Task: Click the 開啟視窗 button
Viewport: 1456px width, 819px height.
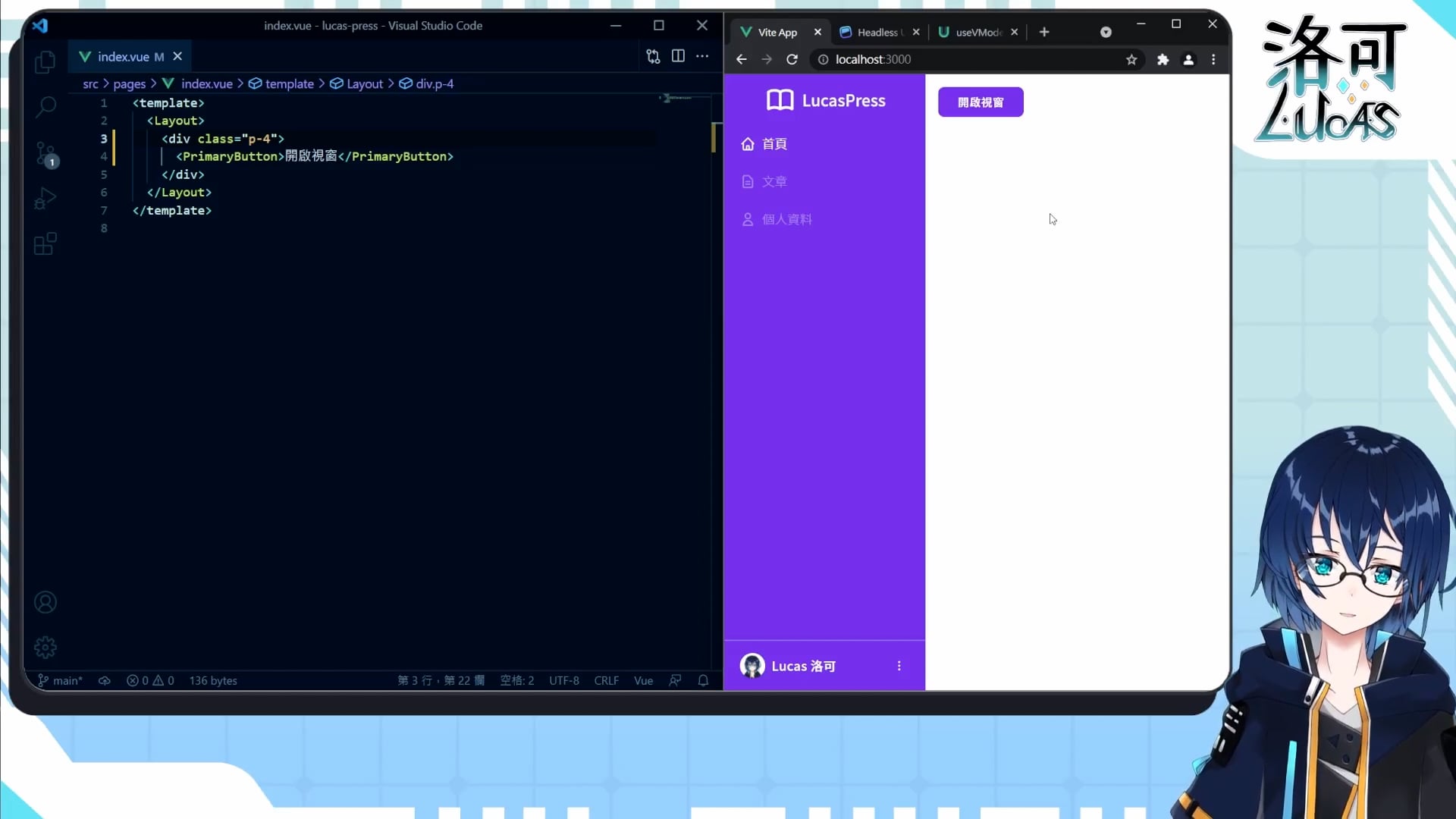Action: click(x=981, y=102)
